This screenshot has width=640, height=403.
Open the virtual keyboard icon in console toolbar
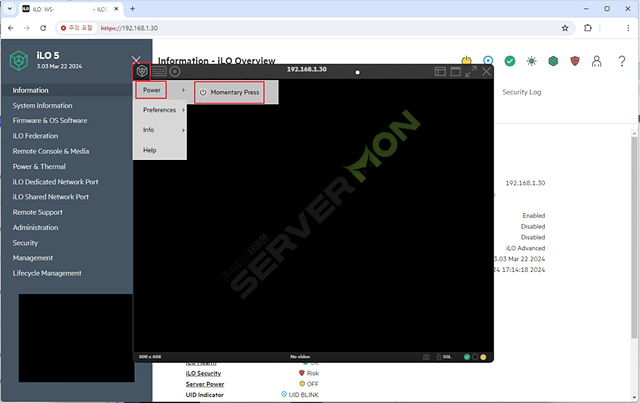tap(159, 71)
